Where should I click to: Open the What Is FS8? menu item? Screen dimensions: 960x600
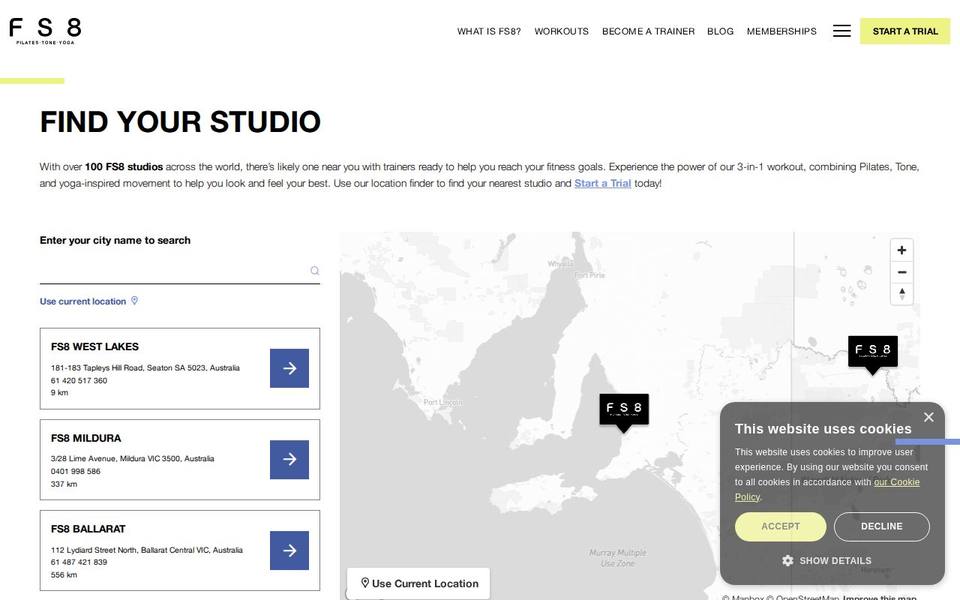(489, 31)
